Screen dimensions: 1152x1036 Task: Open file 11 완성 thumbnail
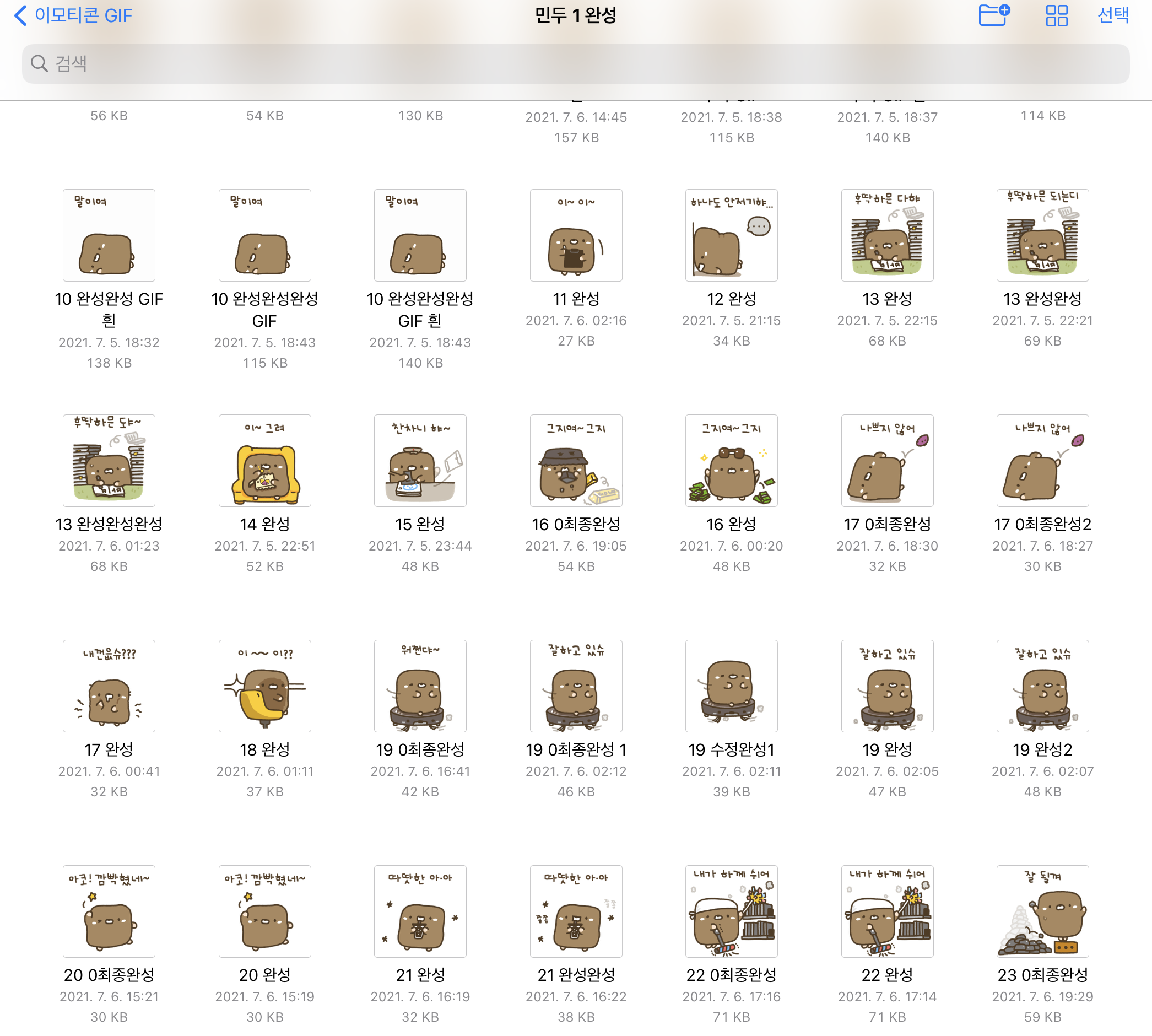(576, 235)
